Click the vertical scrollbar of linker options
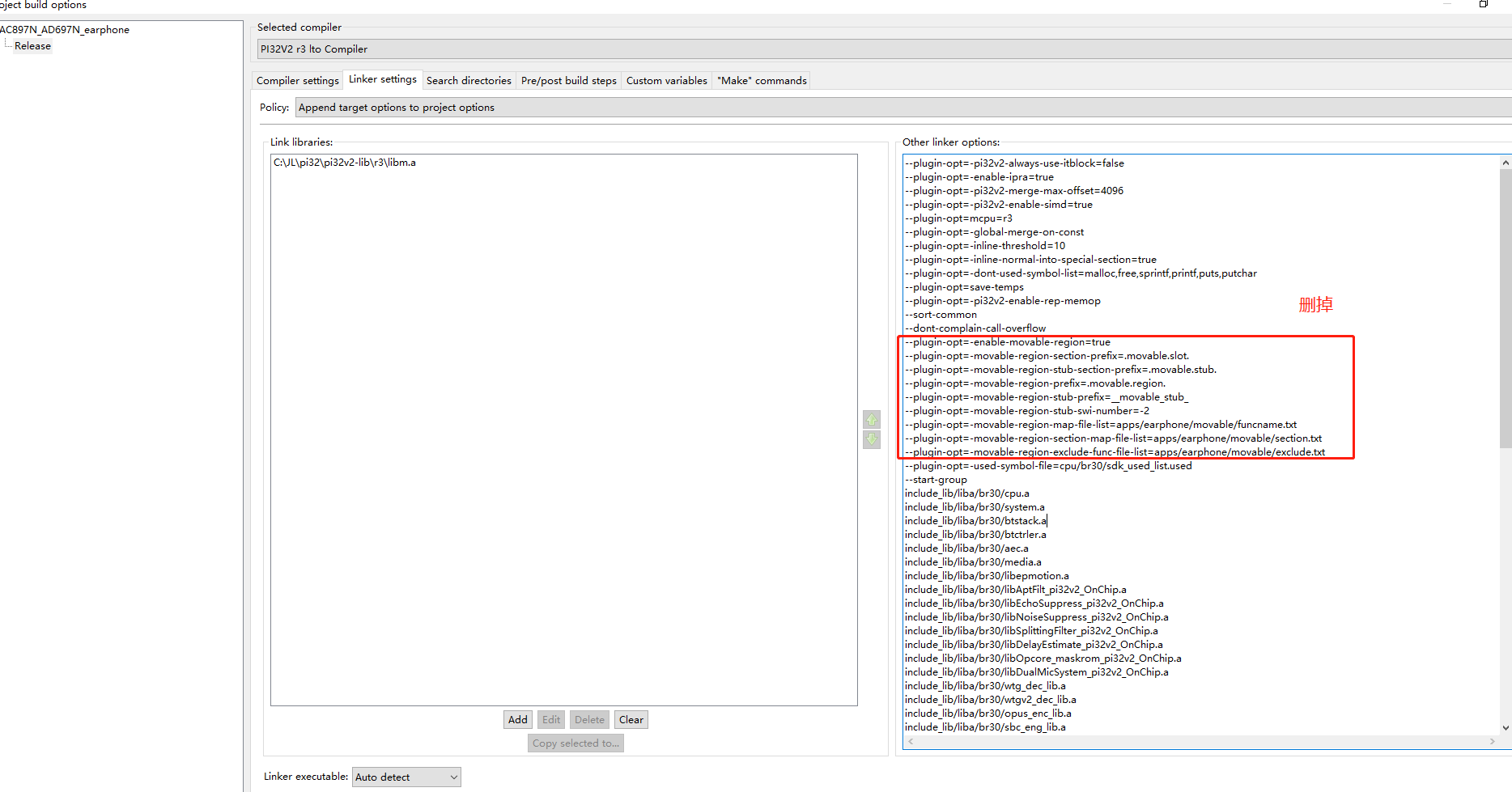Viewport: 1512px width, 792px height. point(1506,307)
